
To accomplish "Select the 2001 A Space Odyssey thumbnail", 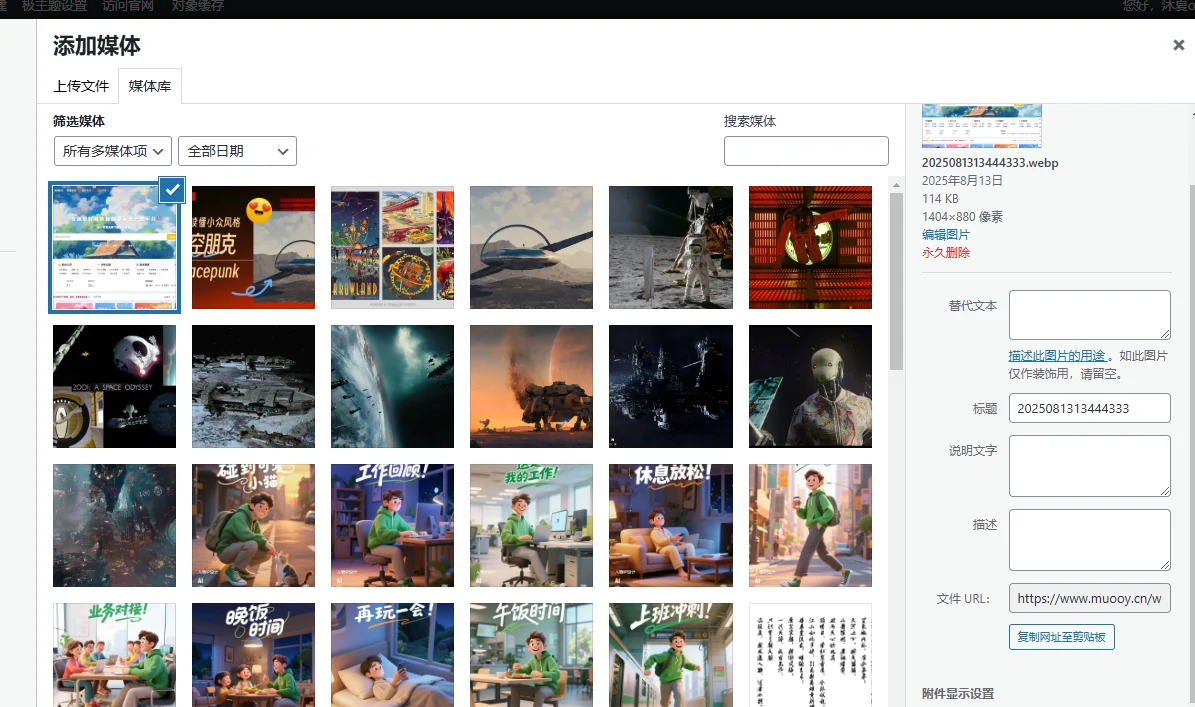I will tap(114, 386).
